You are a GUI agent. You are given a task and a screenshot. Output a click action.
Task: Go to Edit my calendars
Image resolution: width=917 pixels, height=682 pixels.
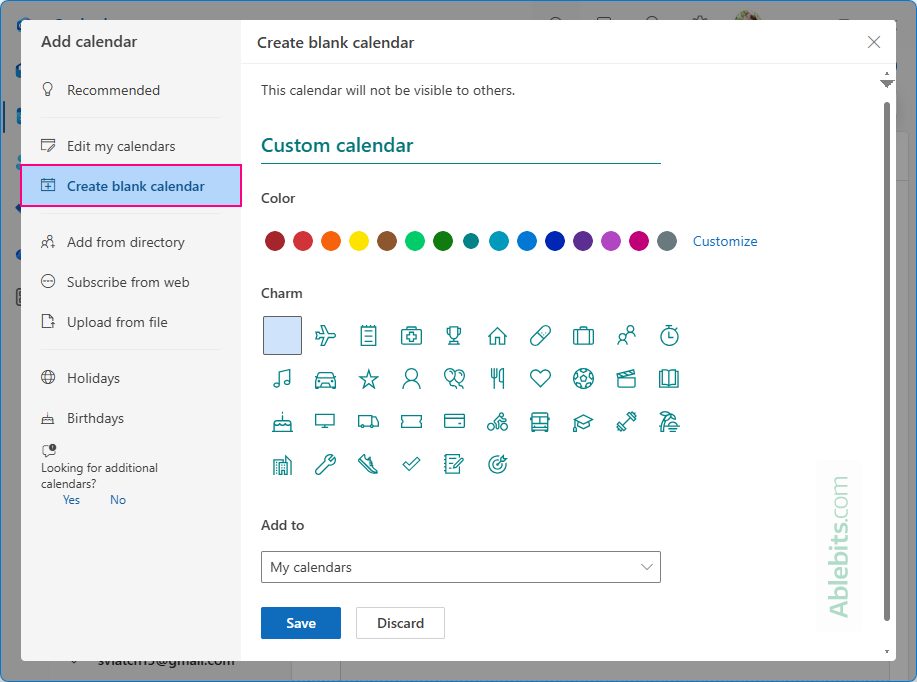pyautogui.click(x=130, y=146)
